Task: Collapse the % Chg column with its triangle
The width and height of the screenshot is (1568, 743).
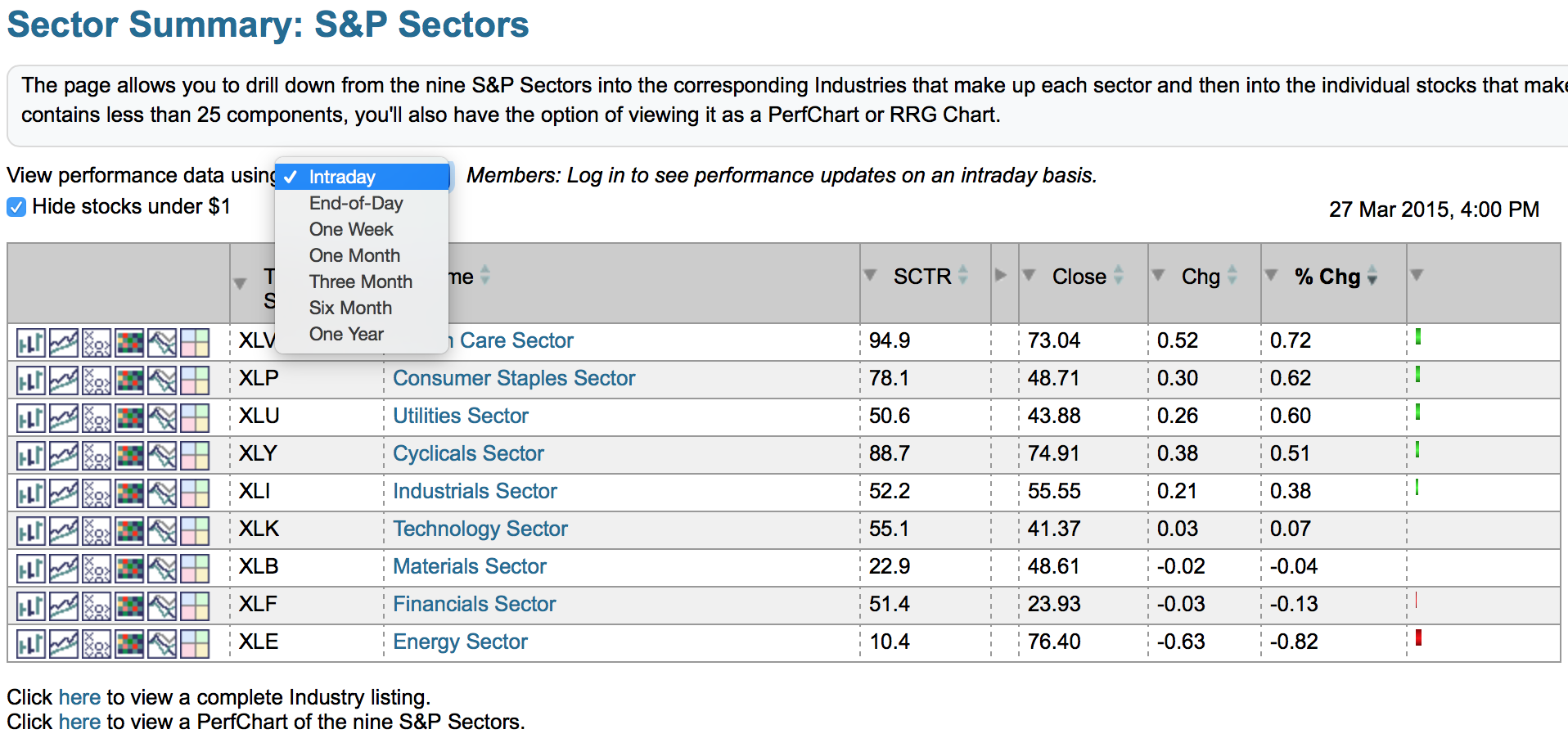Action: point(1271,275)
